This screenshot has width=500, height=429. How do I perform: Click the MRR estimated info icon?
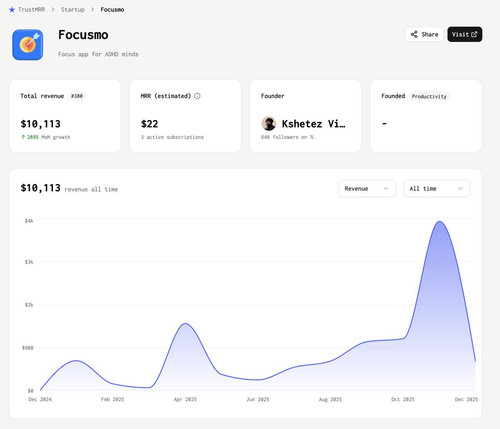197,96
